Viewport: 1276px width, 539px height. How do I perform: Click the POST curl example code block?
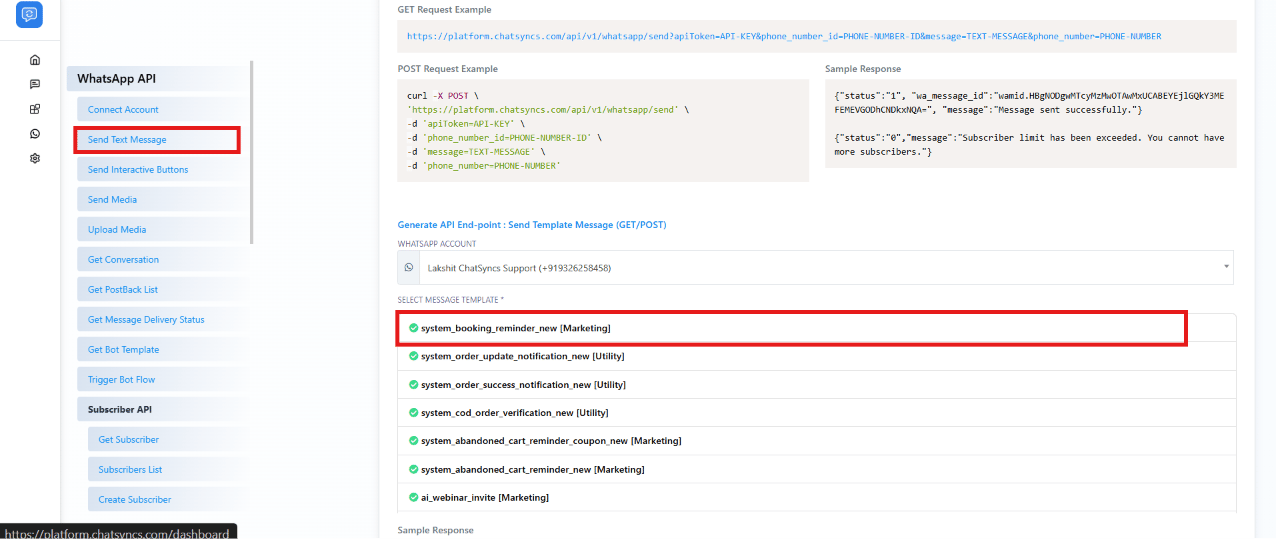(603, 131)
